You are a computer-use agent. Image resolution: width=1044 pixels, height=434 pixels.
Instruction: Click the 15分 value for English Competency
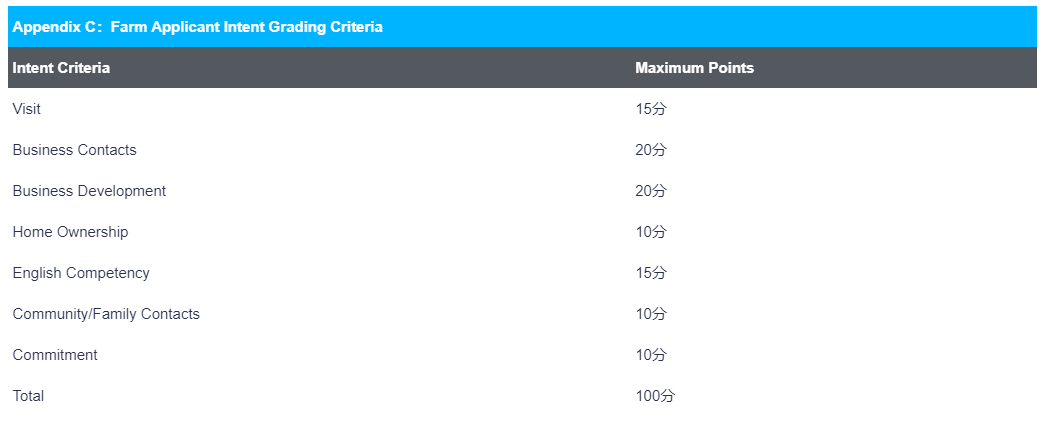tap(651, 273)
